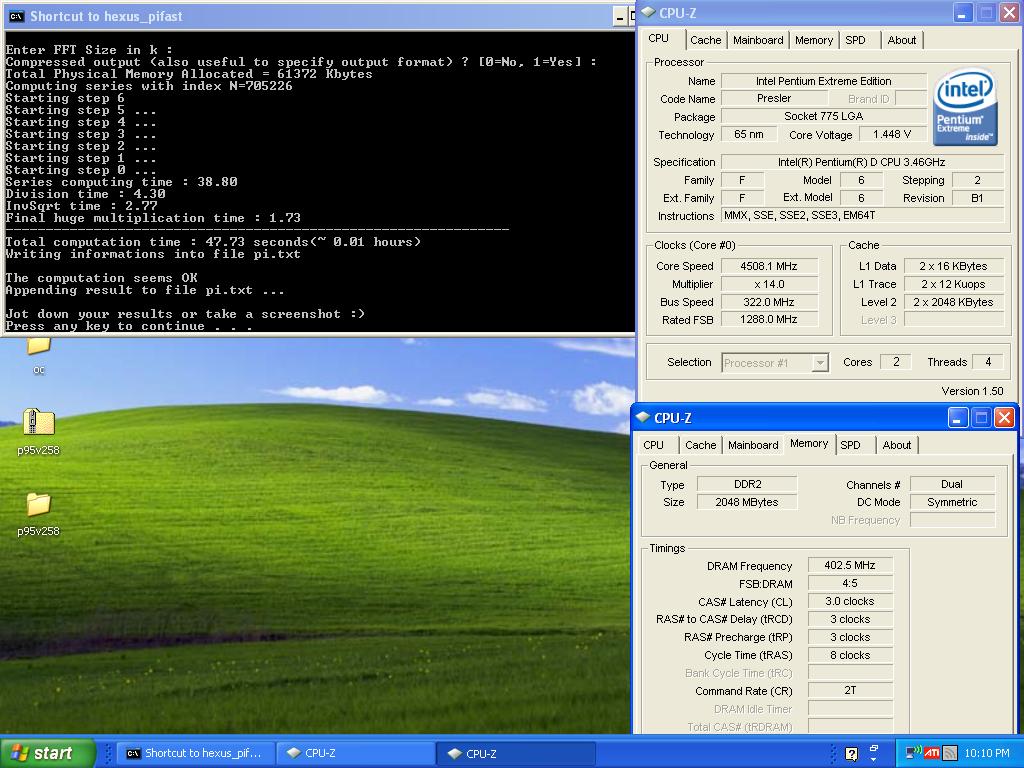Click the Package value Socket 775 LGA

(x=824, y=116)
